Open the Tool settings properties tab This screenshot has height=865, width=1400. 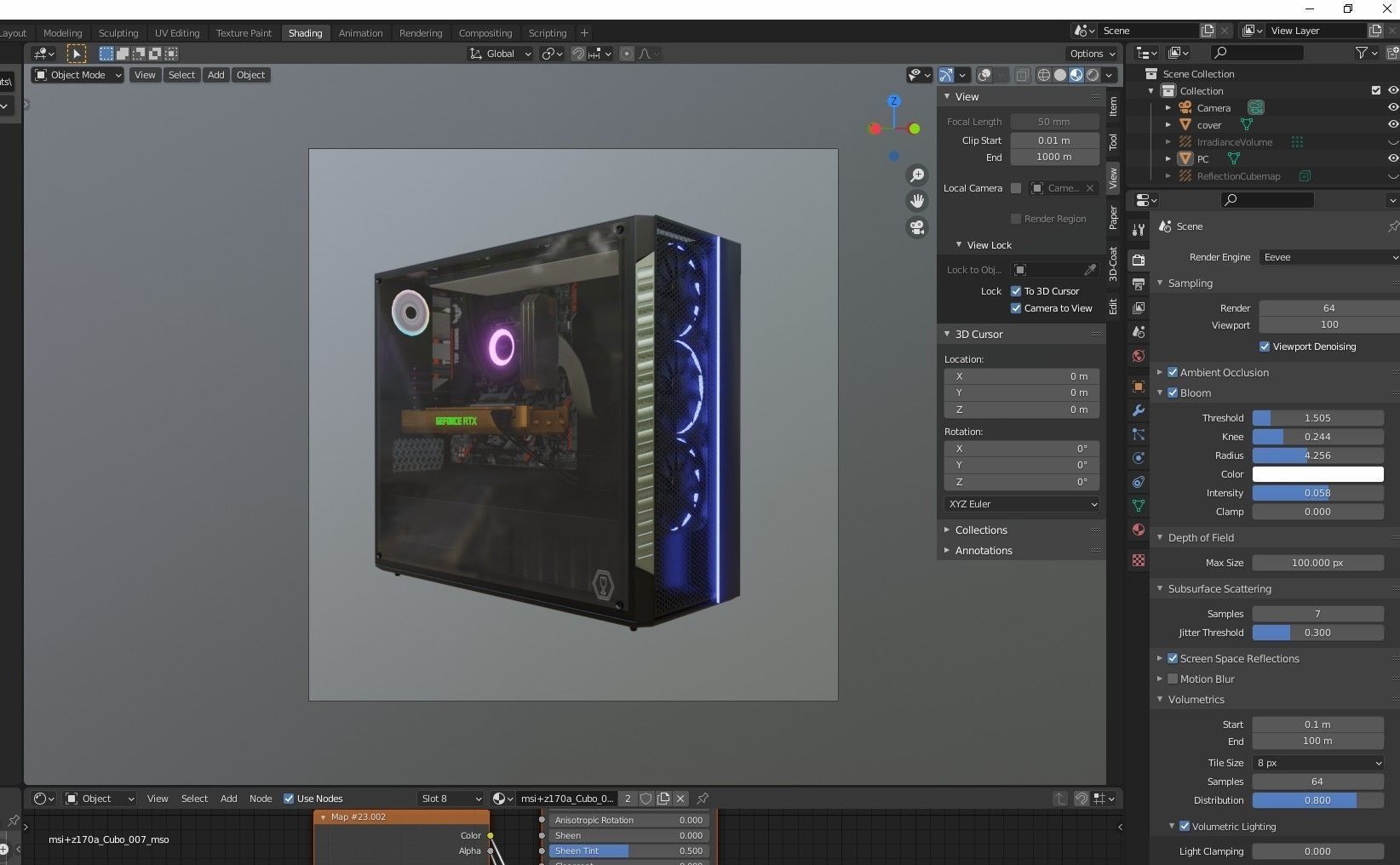point(1139,229)
